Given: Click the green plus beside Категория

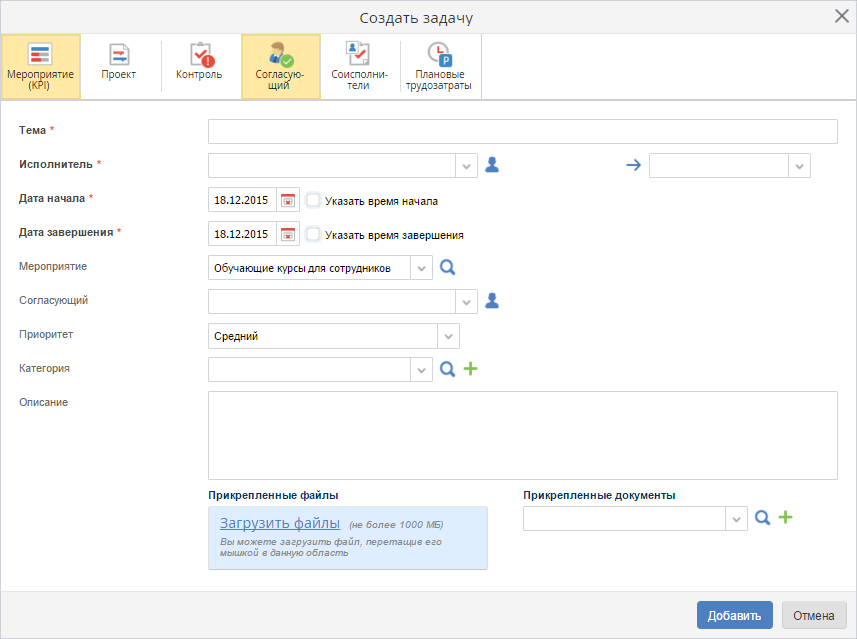Looking at the screenshot, I should [x=470, y=370].
